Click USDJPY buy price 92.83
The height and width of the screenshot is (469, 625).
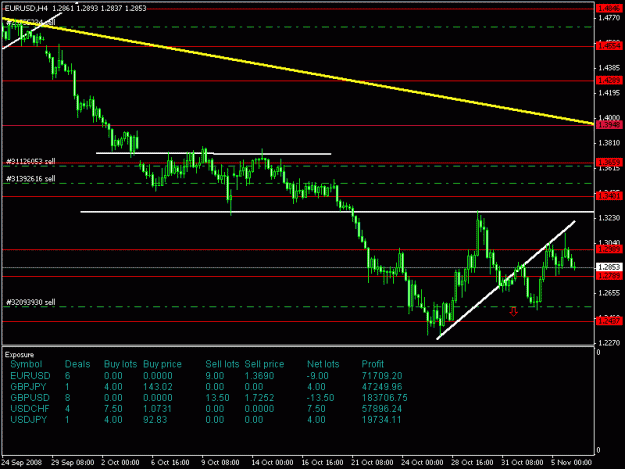pyautogui.click(x=155, y=420)
